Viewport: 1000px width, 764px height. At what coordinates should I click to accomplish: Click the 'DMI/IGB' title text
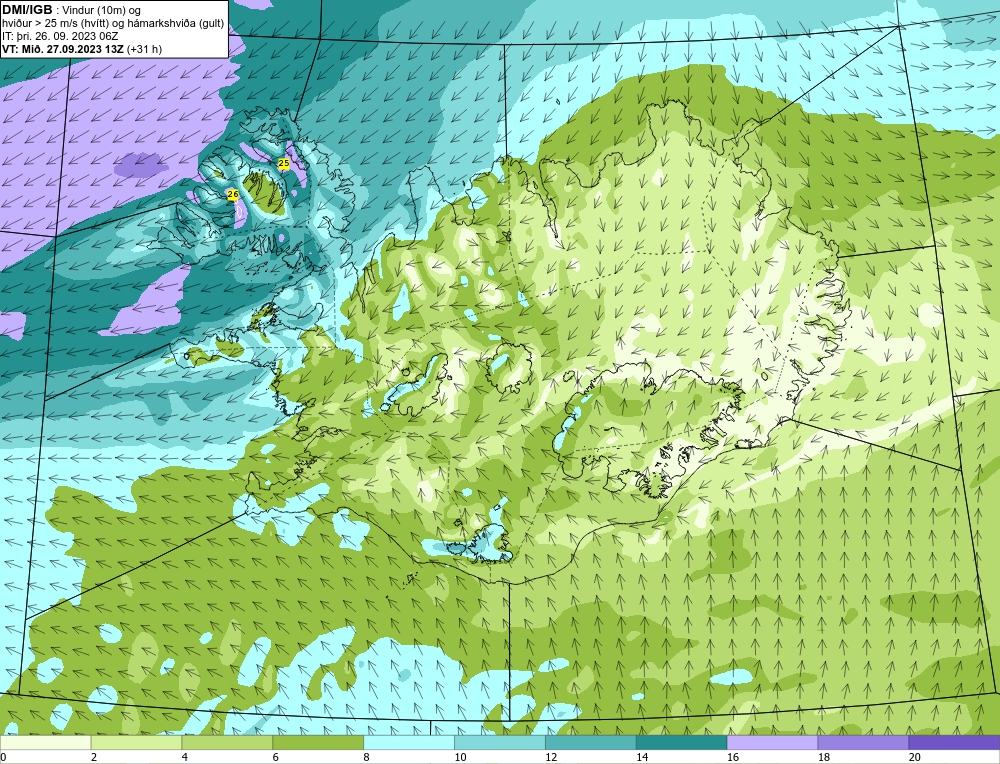point(27,10)
